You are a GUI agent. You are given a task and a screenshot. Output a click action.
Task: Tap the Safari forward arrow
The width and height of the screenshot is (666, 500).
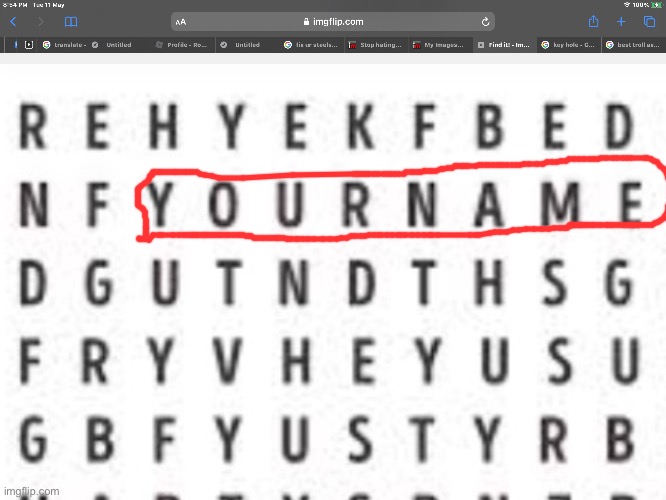point(41,21)
